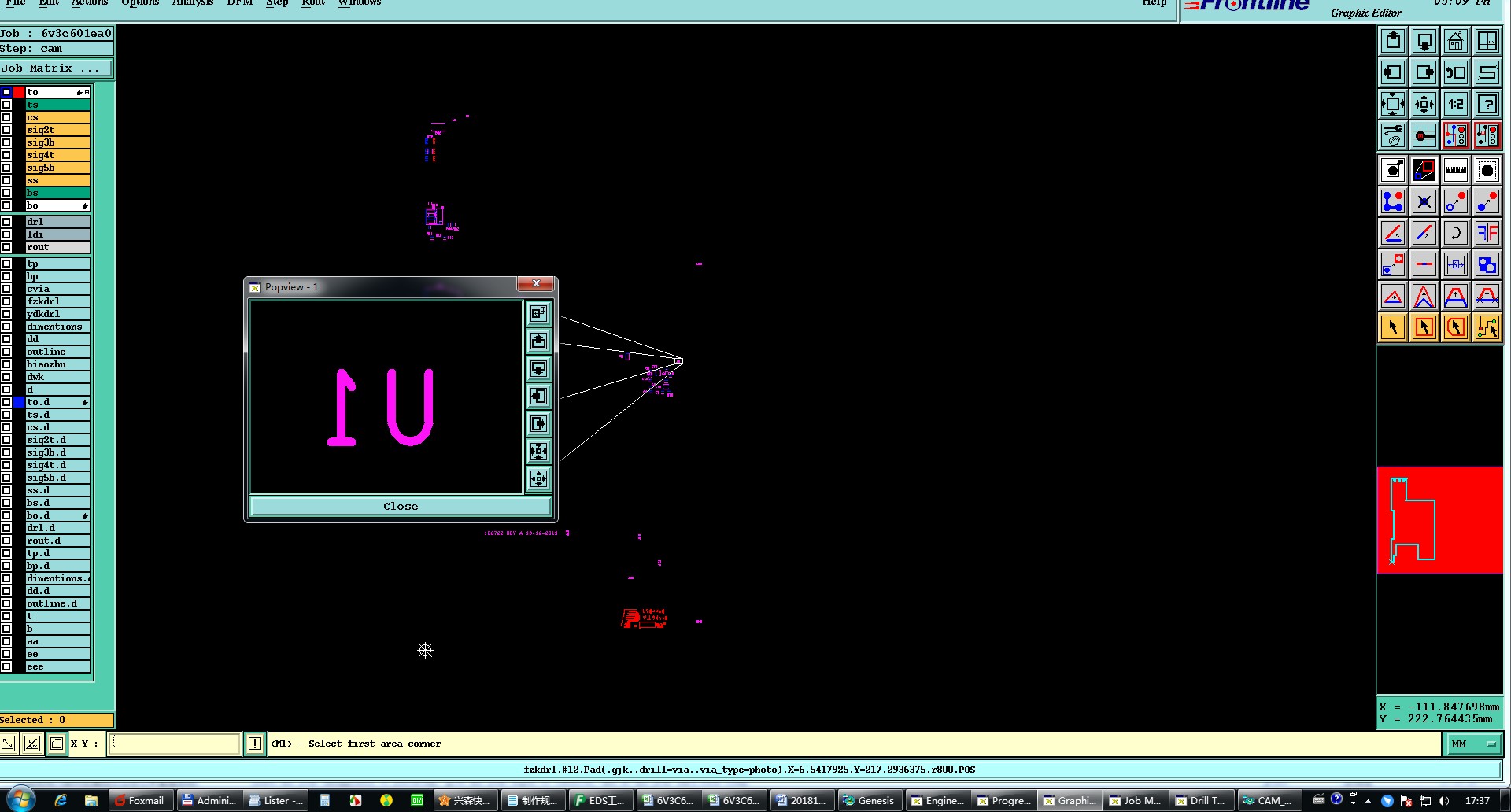Click the rotate arrow icon
This screenshot has width=1511, height=812.
tap(1456, 233)
